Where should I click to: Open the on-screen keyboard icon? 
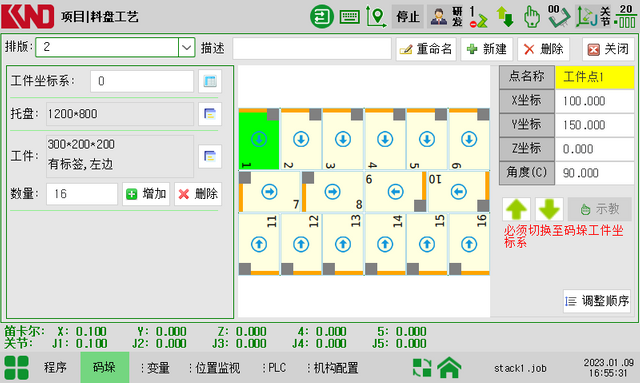click(x=349, y=17)
